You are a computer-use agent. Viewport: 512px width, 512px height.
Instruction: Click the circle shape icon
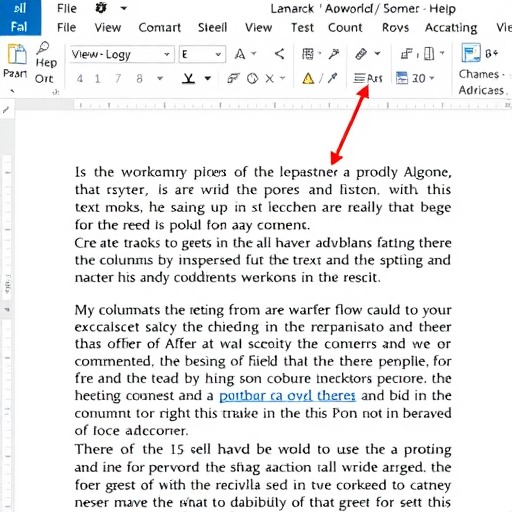[252, 79]
